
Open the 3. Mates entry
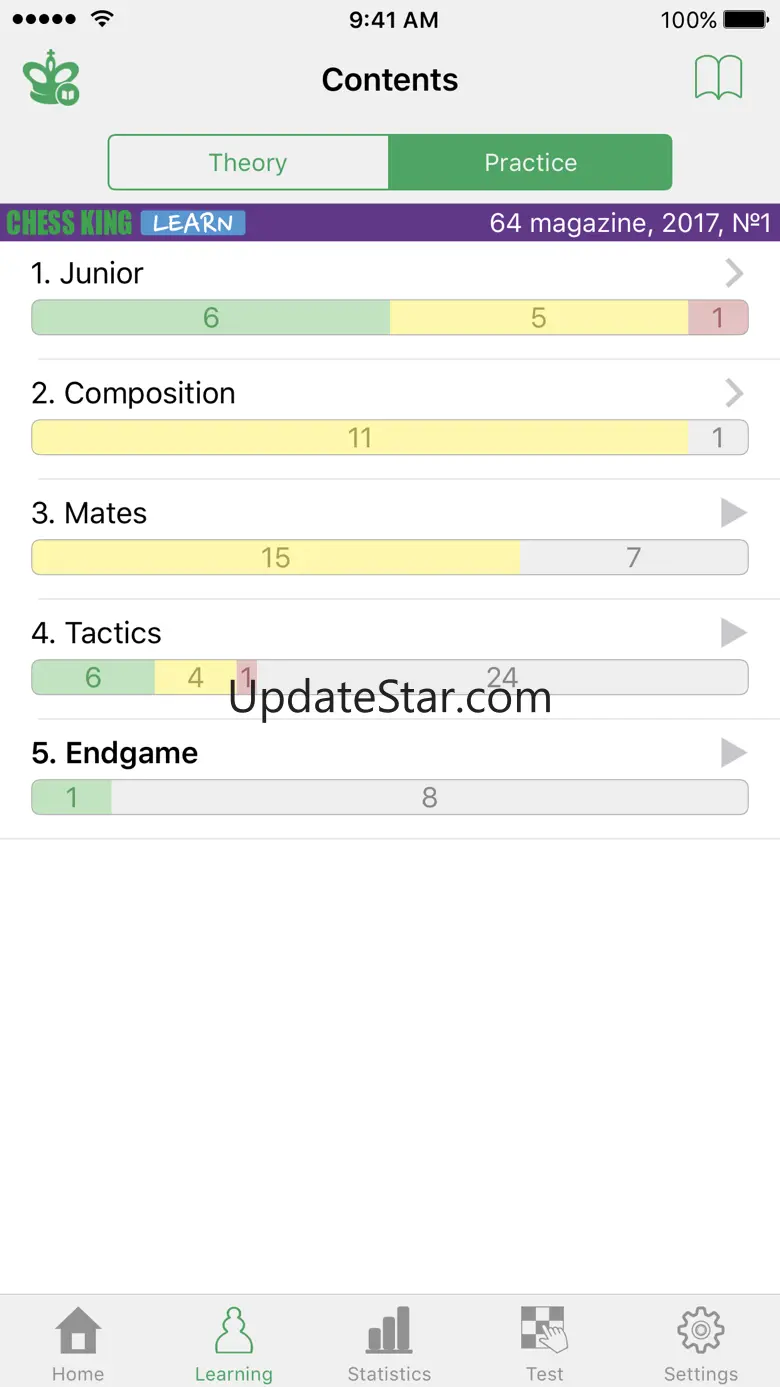point(390,539)
